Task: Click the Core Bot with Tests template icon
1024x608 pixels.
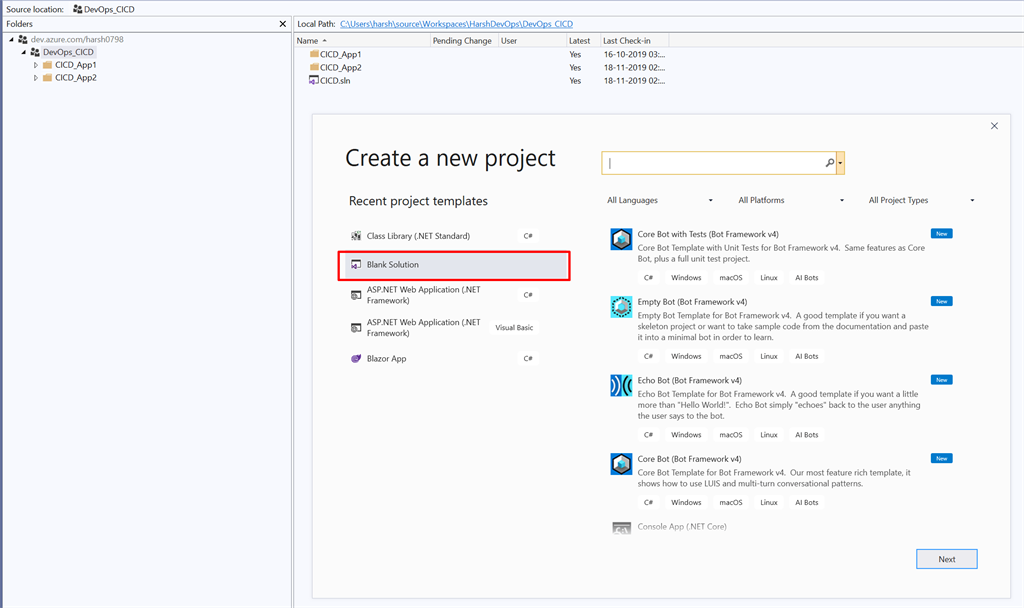Action: click(x=621, y=239)
